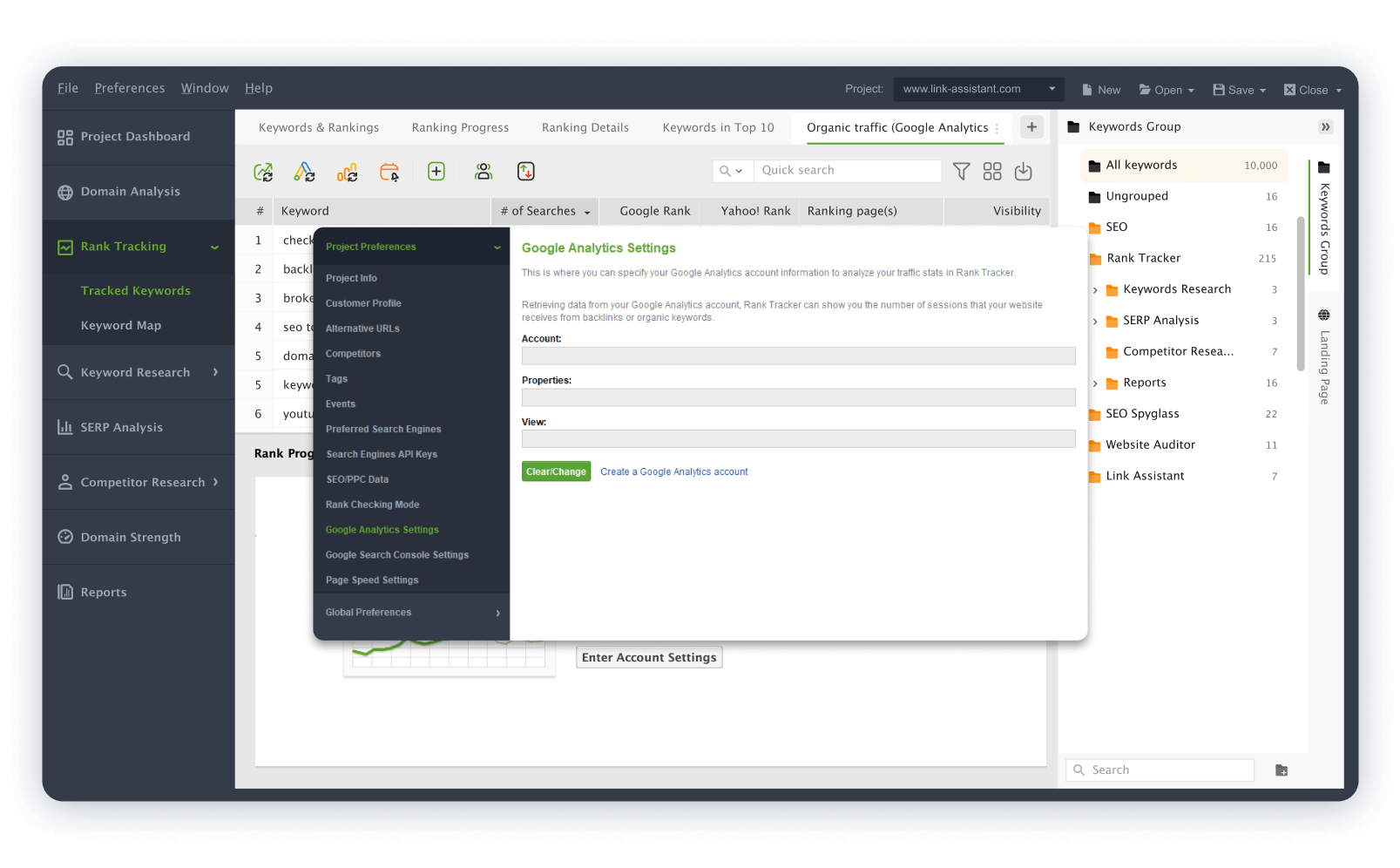Collapse the Rank Tracking sidebar section

pos(214,248)
